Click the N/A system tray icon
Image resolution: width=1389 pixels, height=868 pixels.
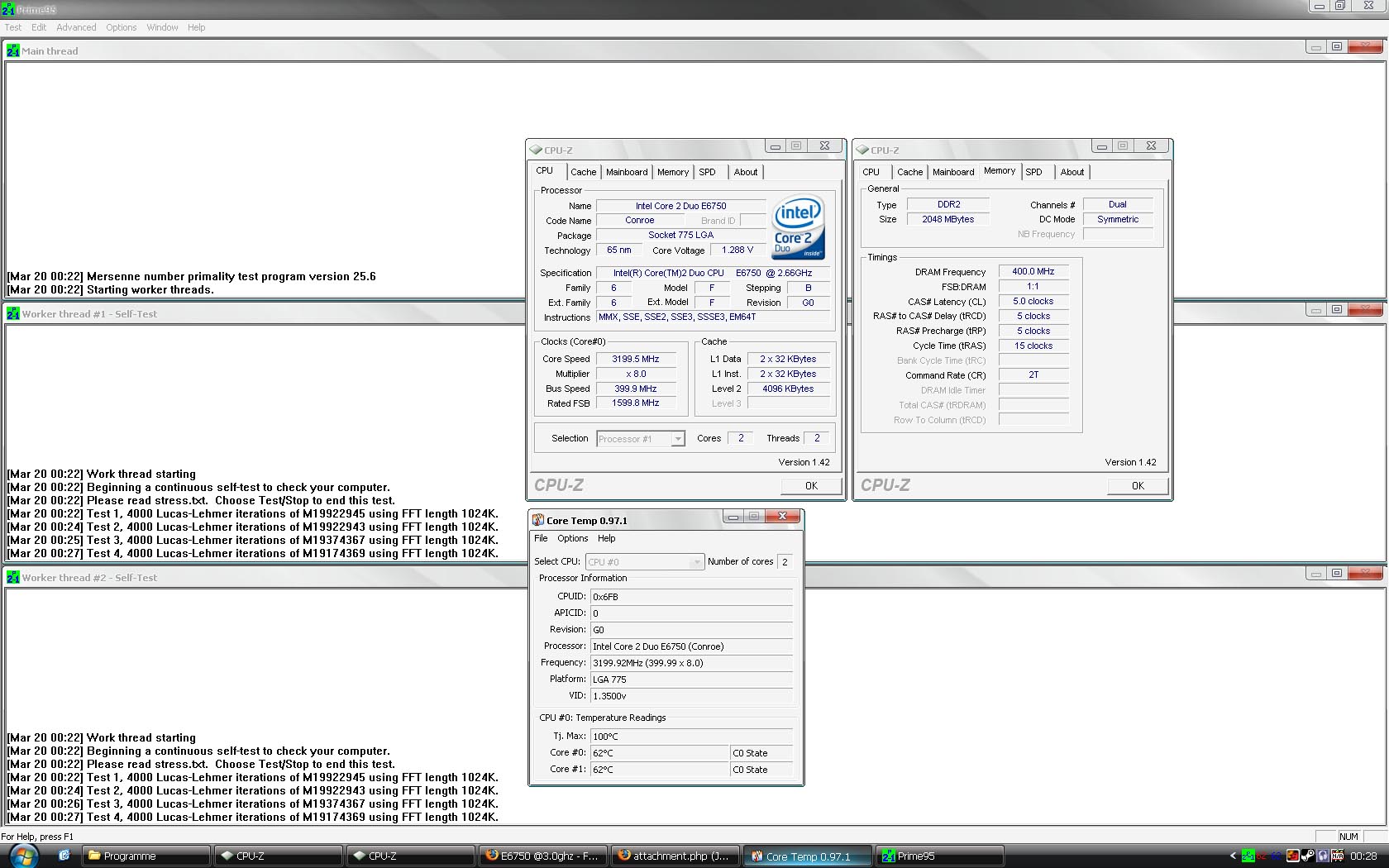pyautogui.click(x=1337, y=856)
